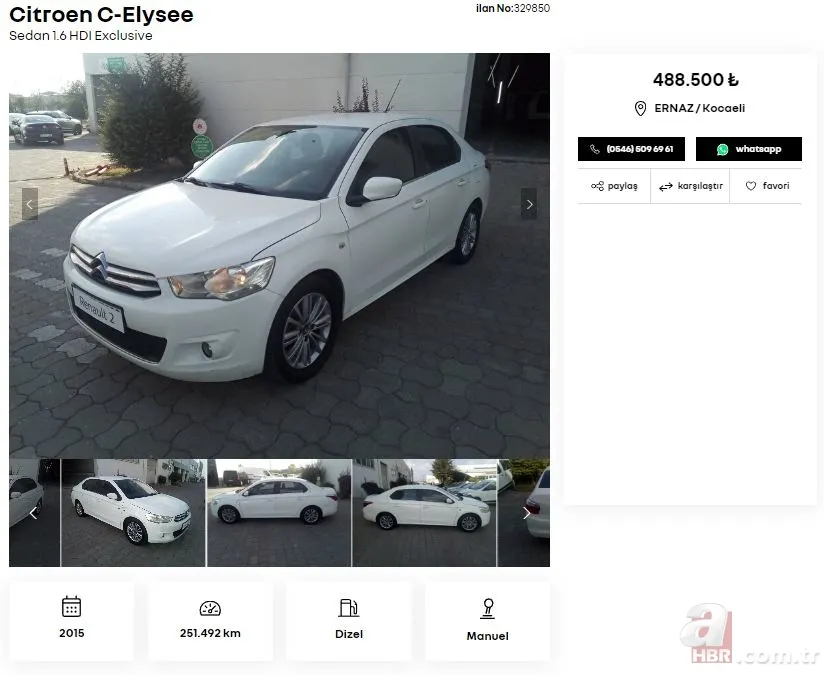824x676 pixels.
Task: Click the location pin icon near ERNAZ/Kocaeli
Action: tap(641, 108)
